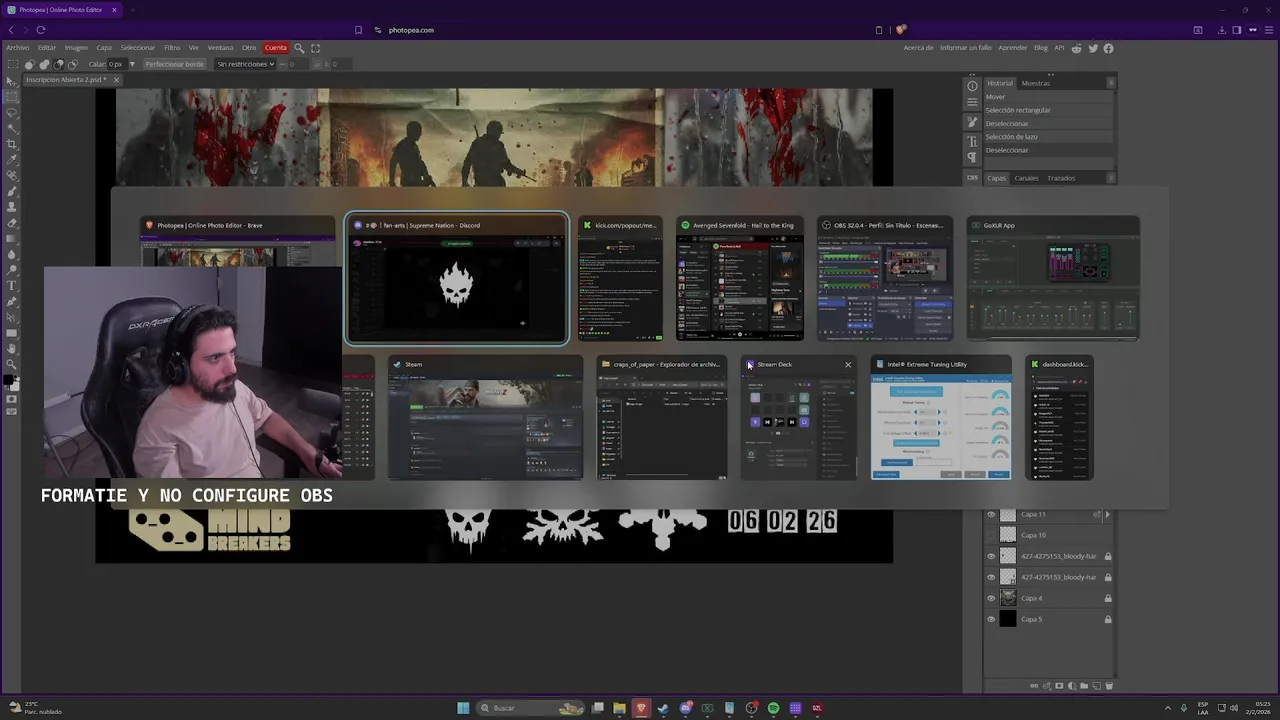Switch to Avenged Sevenfold Spotify window thumbnail
Viewport: 1280px width, 720px height.
tap(740, 278)
